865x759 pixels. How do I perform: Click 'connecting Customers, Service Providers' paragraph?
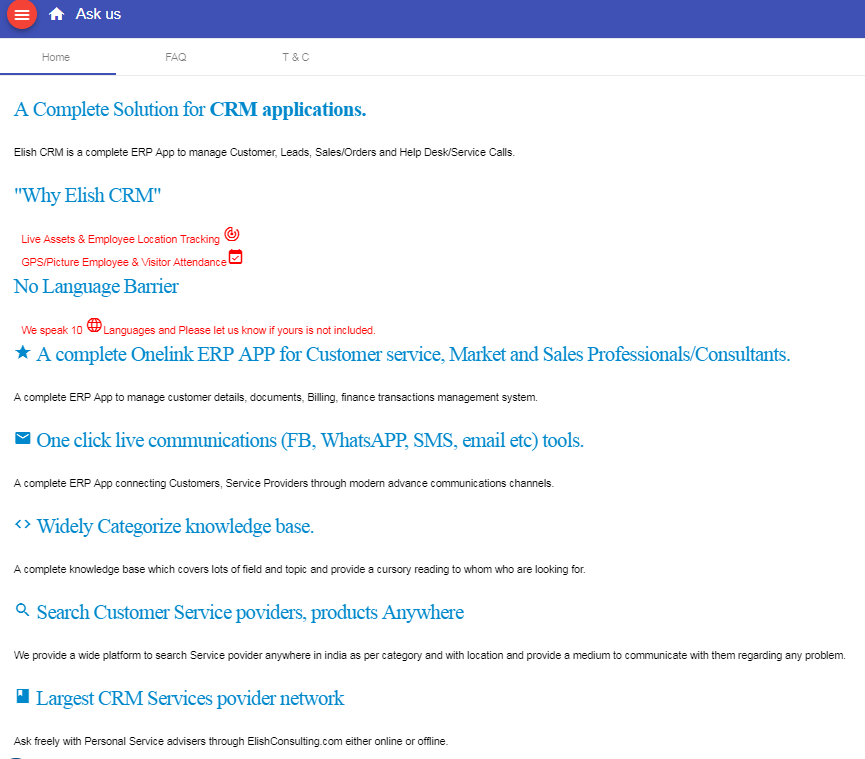point(284,483)
